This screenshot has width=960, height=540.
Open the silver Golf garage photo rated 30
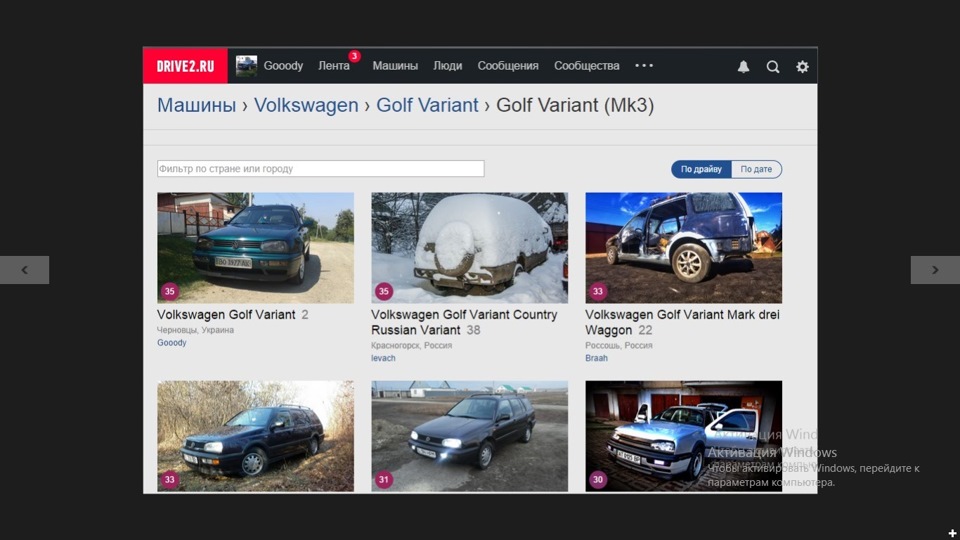[x=683, y=437]
